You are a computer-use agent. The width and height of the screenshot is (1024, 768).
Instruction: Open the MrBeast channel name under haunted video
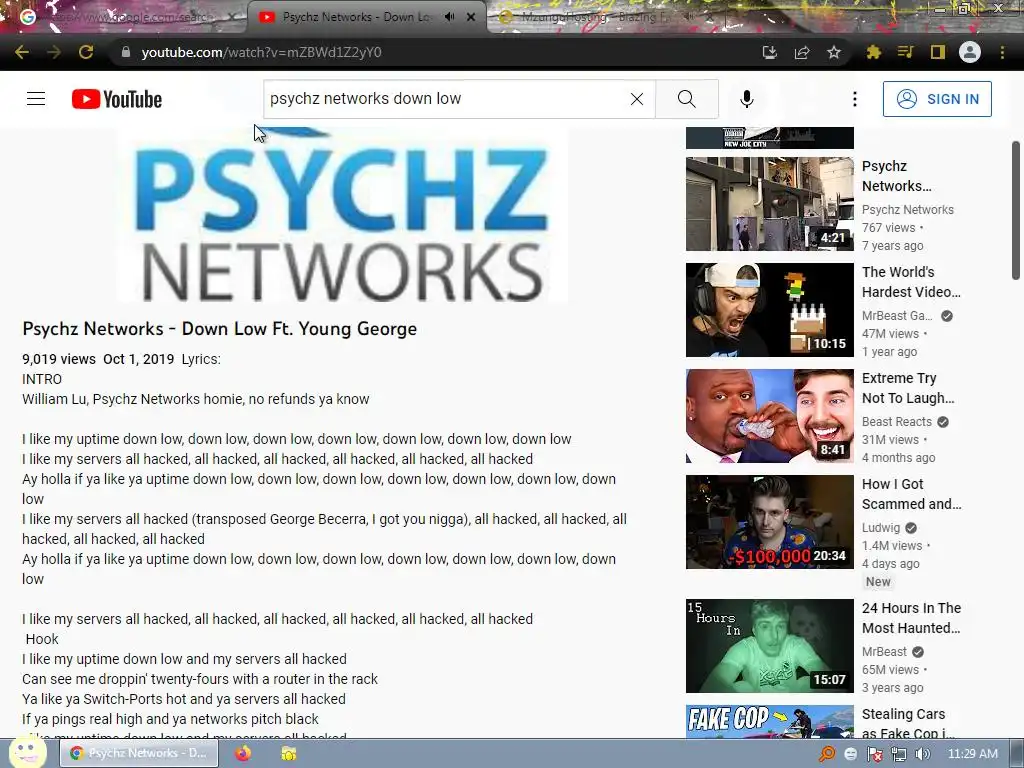pyautogui.click(x=884, y=652)
